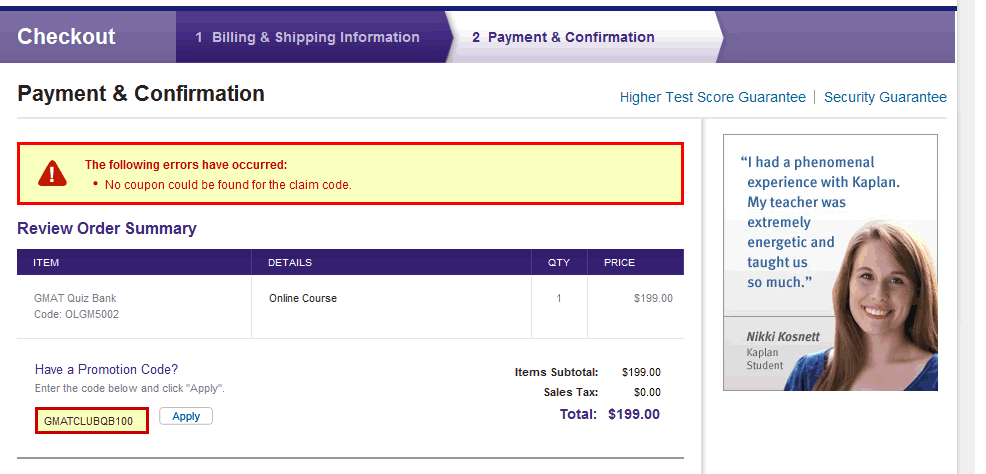Click the page's vertical scrollbar
The image size is (986, 474).
click(x=967, y=237)
